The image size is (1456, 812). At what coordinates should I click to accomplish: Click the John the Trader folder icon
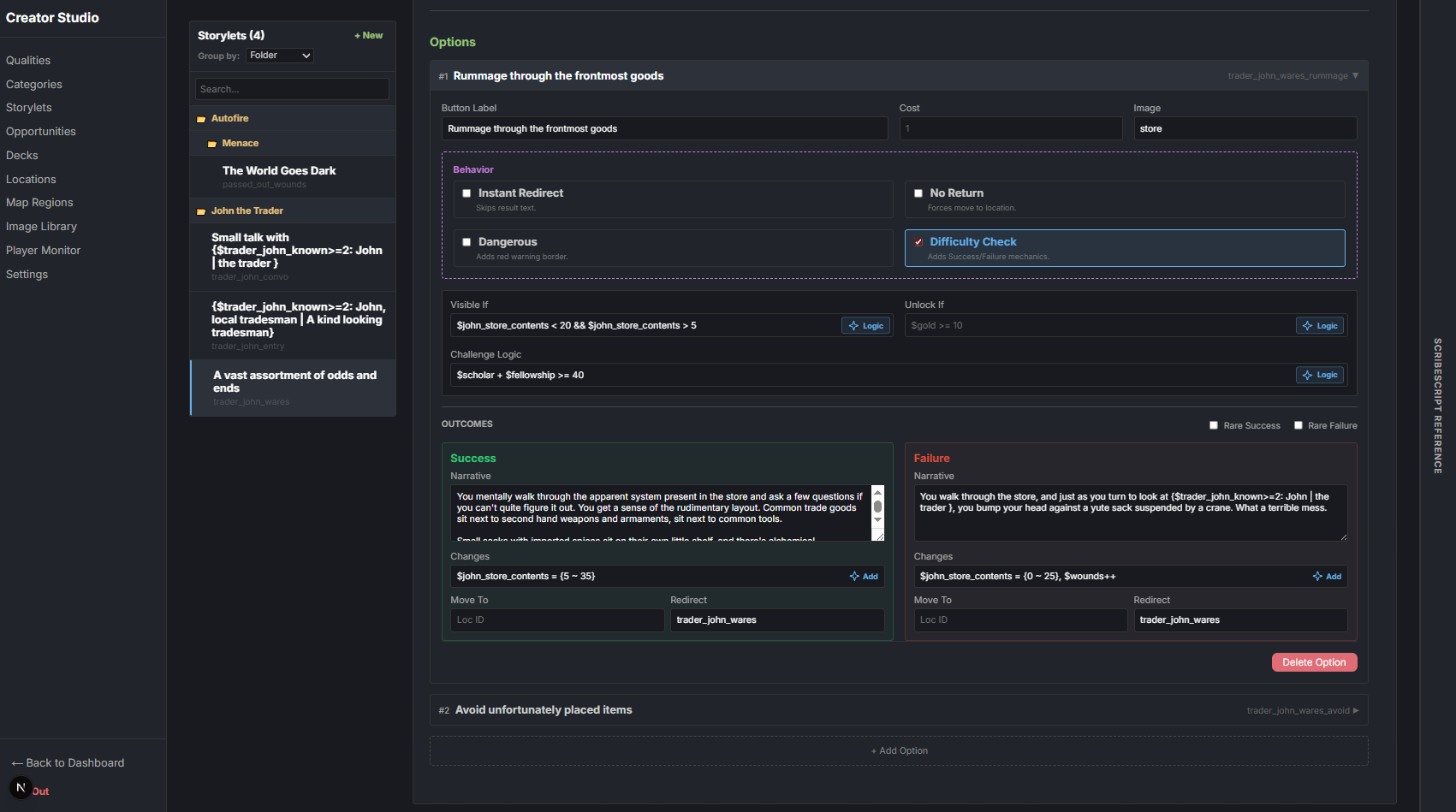coord(201,211)
